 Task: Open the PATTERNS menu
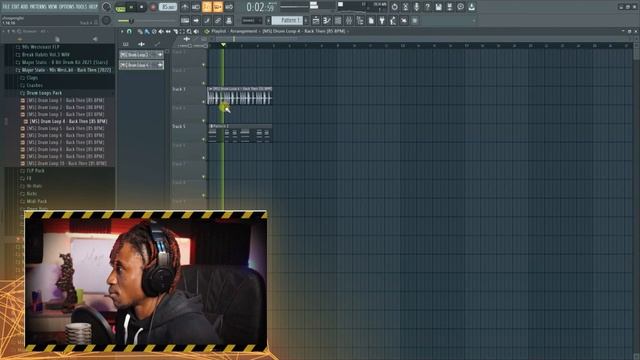click(x=38, y=7)
